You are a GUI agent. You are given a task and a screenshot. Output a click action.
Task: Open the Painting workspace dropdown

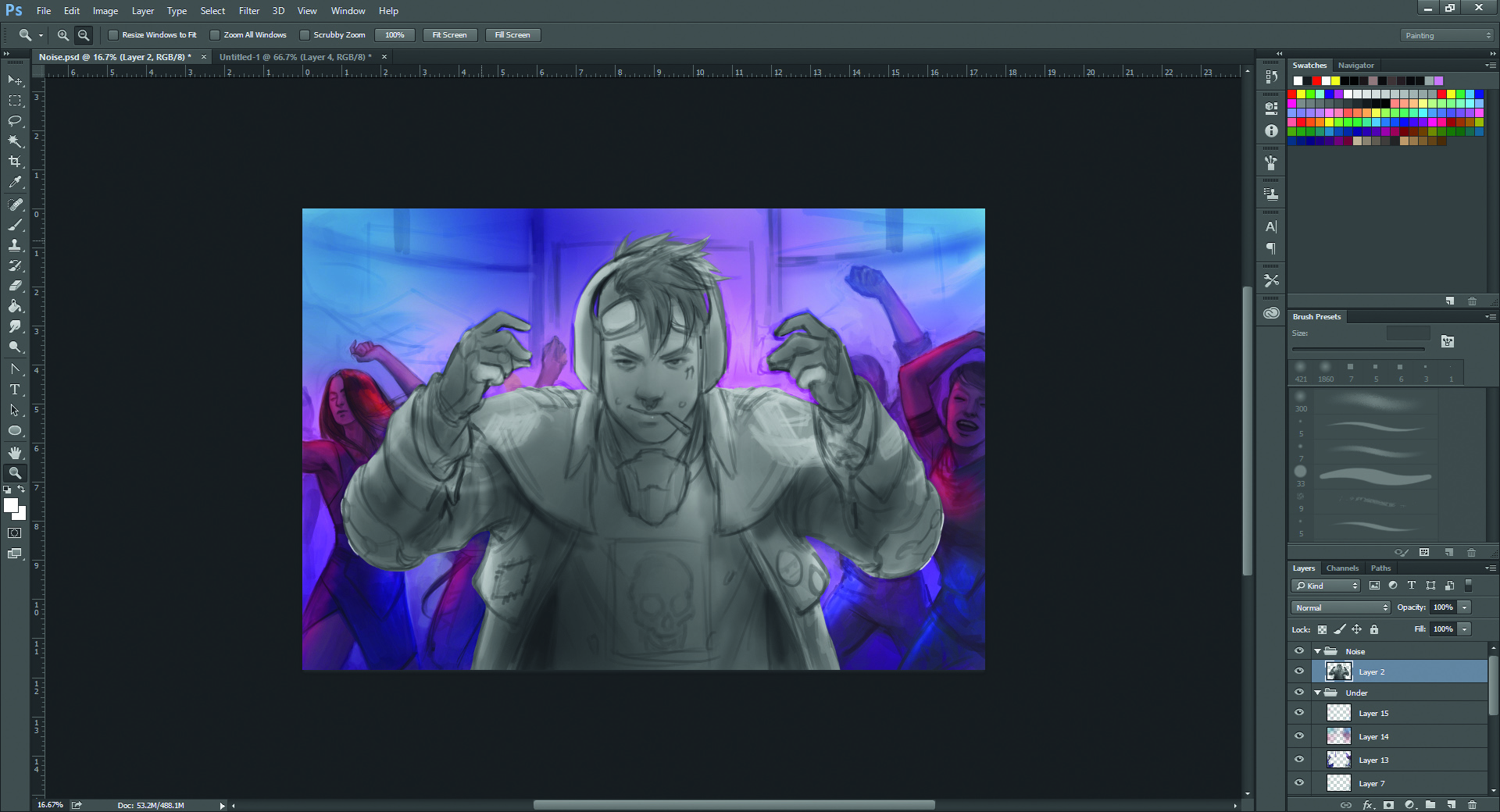pyautogui.click(x=1446, y=35)
